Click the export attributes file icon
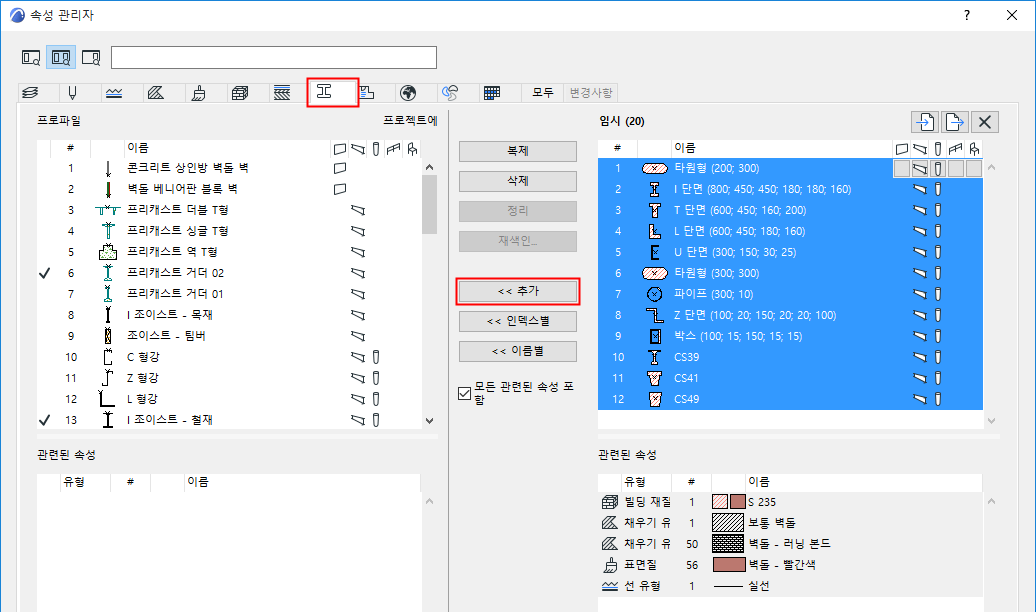This screenshot has height=612, width=1036. coord(955,122)
